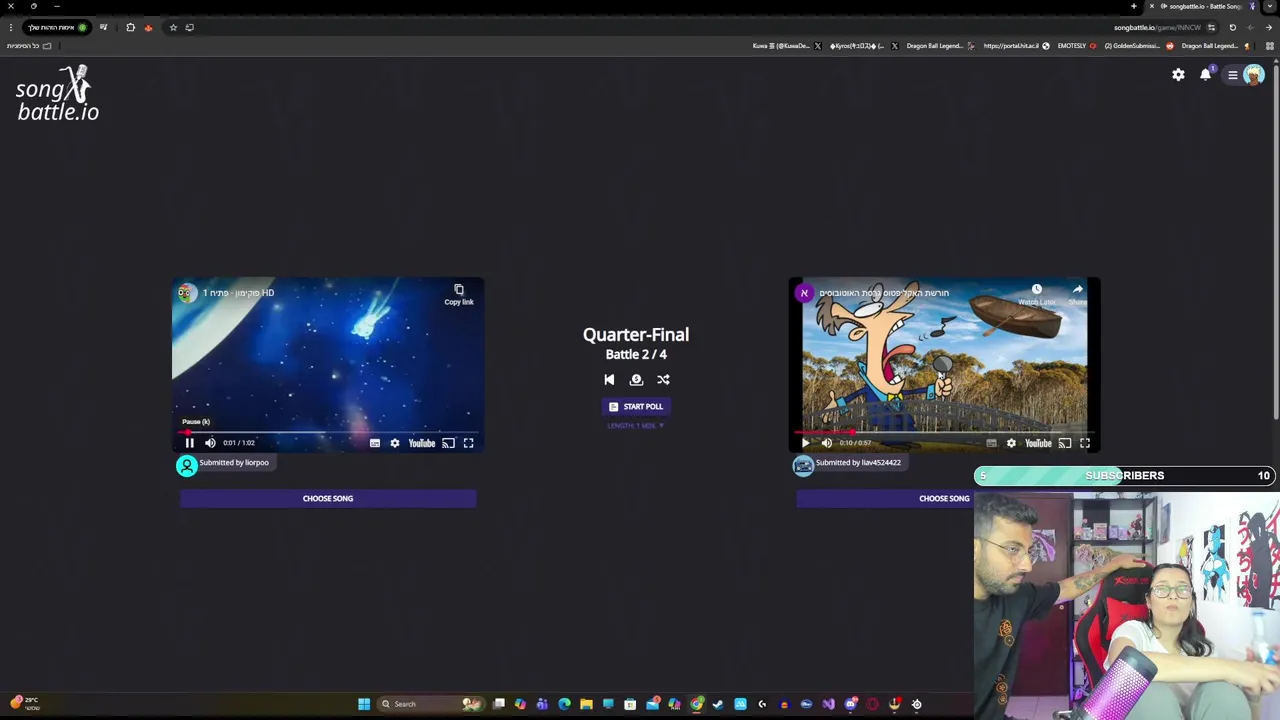Cast the right video to a device

(1065, 443)
